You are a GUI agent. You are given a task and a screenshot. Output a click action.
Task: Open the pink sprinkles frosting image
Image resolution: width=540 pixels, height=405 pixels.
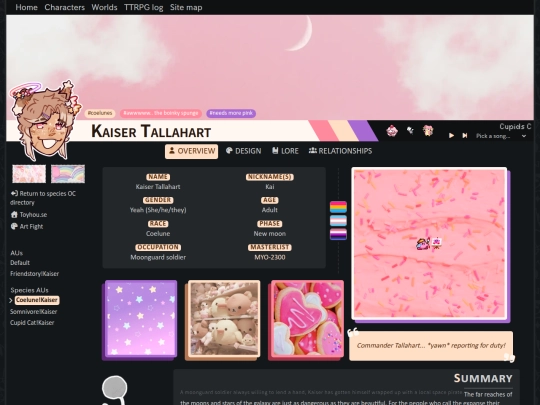tap(429, 244)
